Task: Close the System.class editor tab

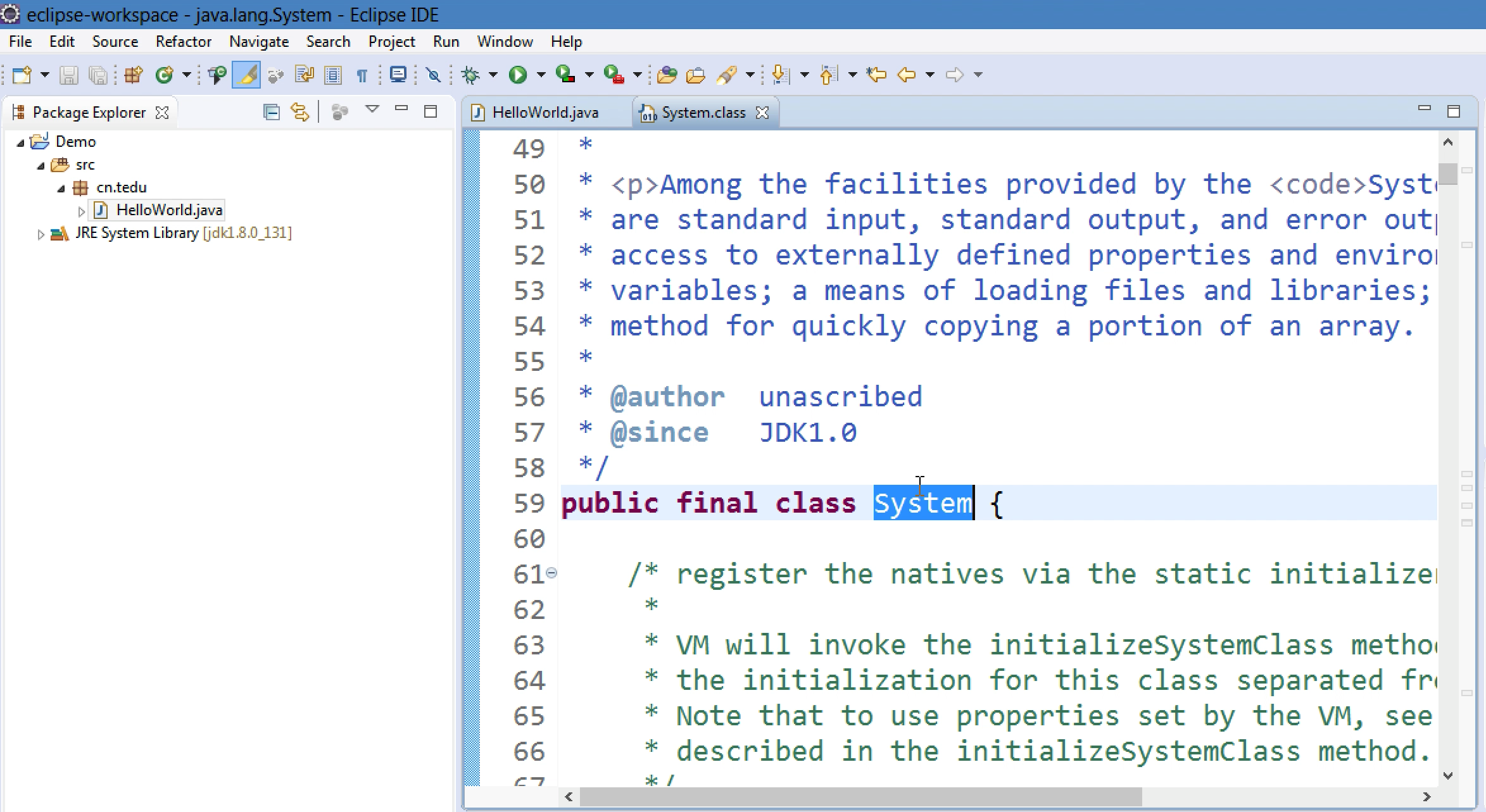Action: (762, 113)
